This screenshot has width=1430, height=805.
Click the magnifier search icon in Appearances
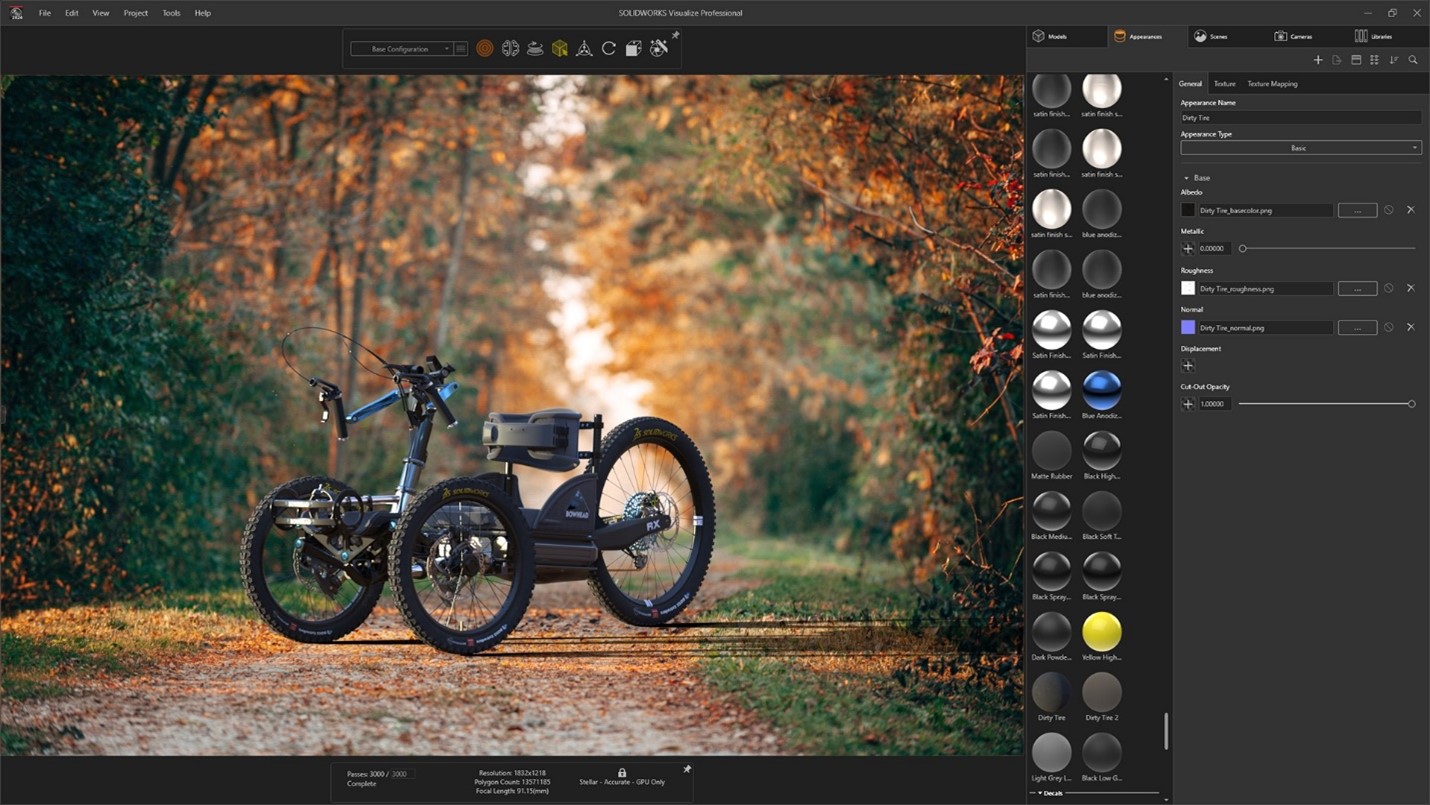tap(1413, 60)
